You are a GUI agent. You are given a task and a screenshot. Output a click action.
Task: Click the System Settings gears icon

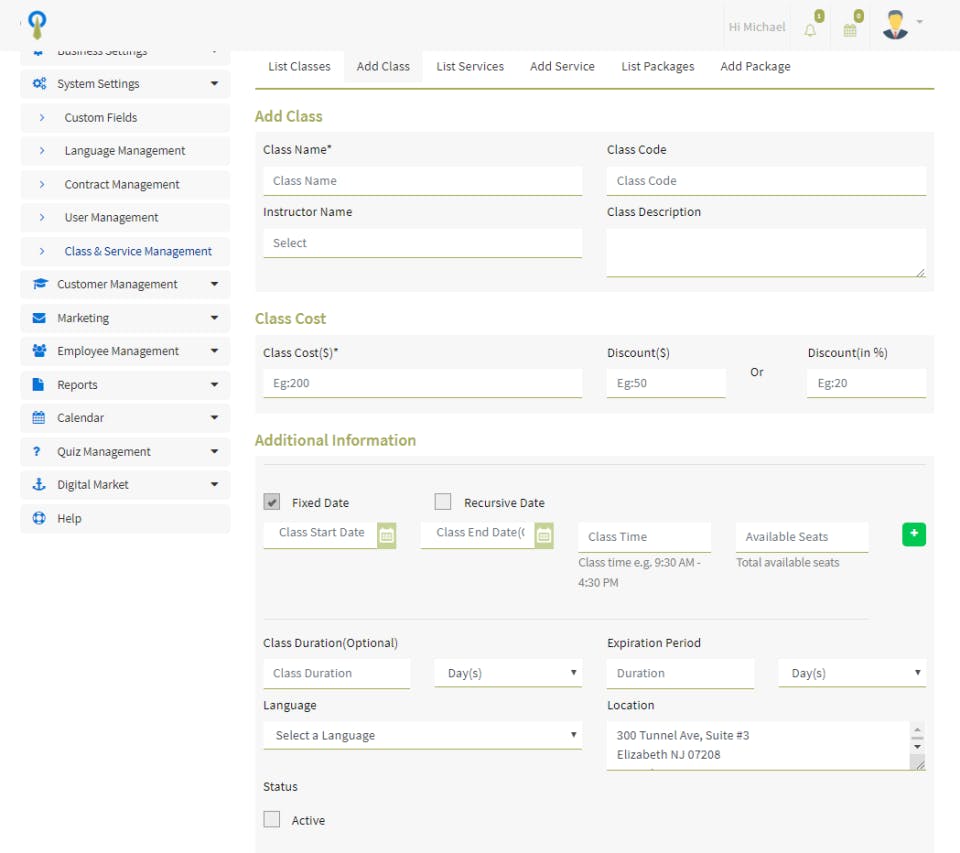(39, 83)
